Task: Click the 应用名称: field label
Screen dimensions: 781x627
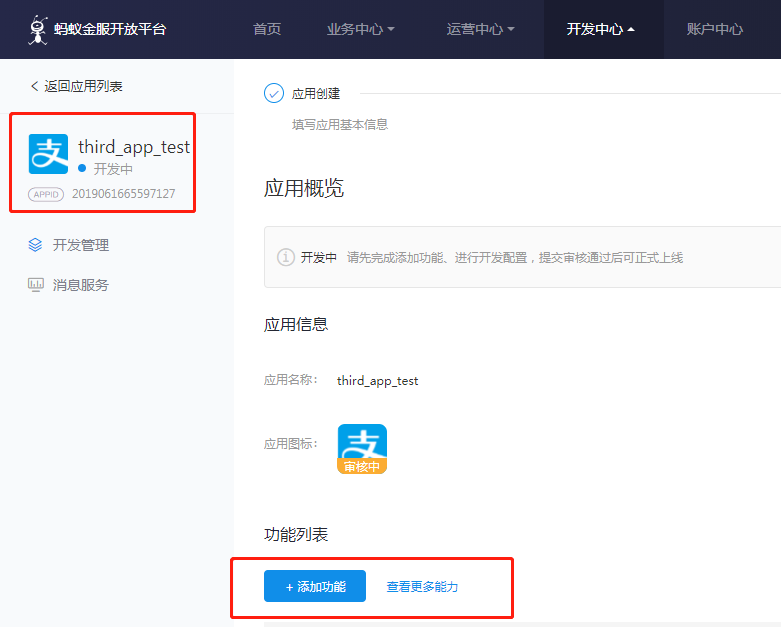Action: (290, 380)
